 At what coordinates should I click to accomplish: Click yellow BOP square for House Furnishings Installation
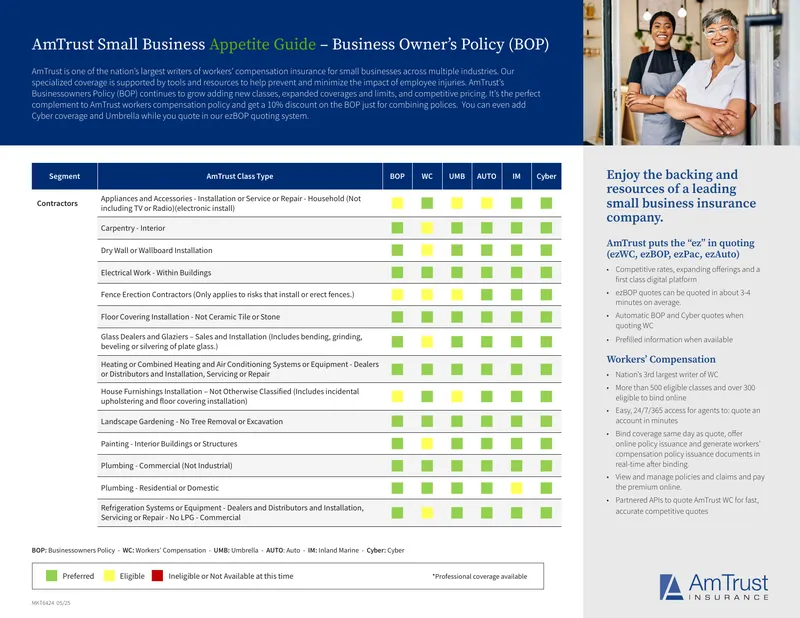(x=397, y=396)
